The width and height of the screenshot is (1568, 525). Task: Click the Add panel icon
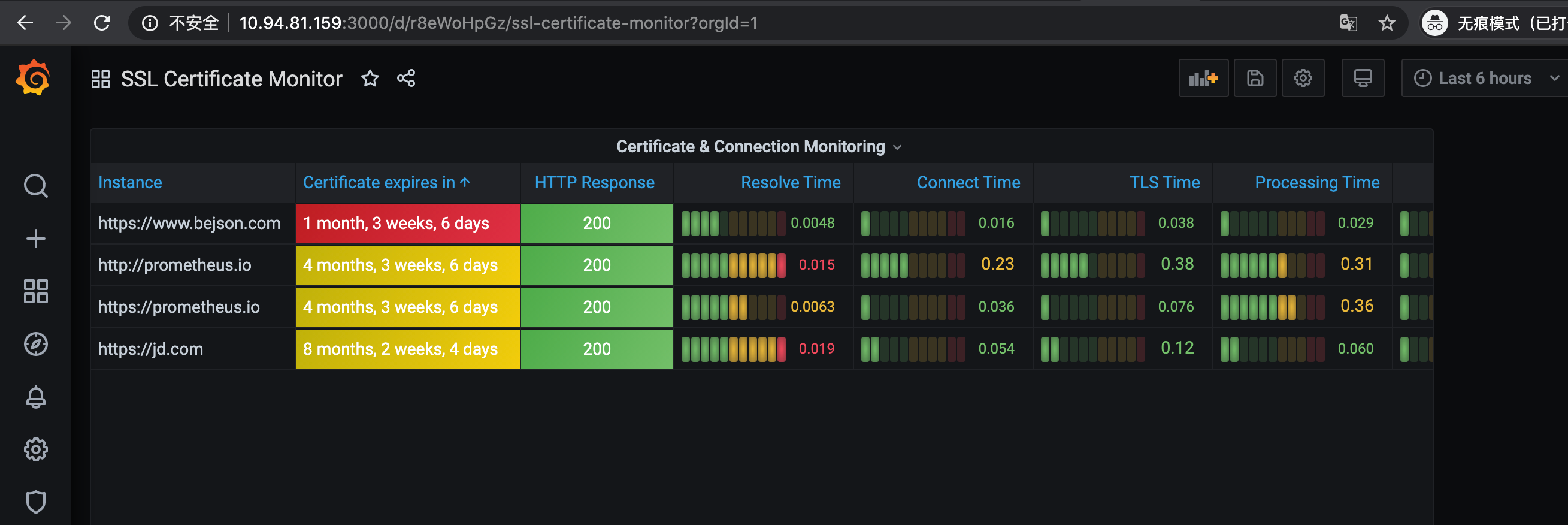click(1203, 78)
